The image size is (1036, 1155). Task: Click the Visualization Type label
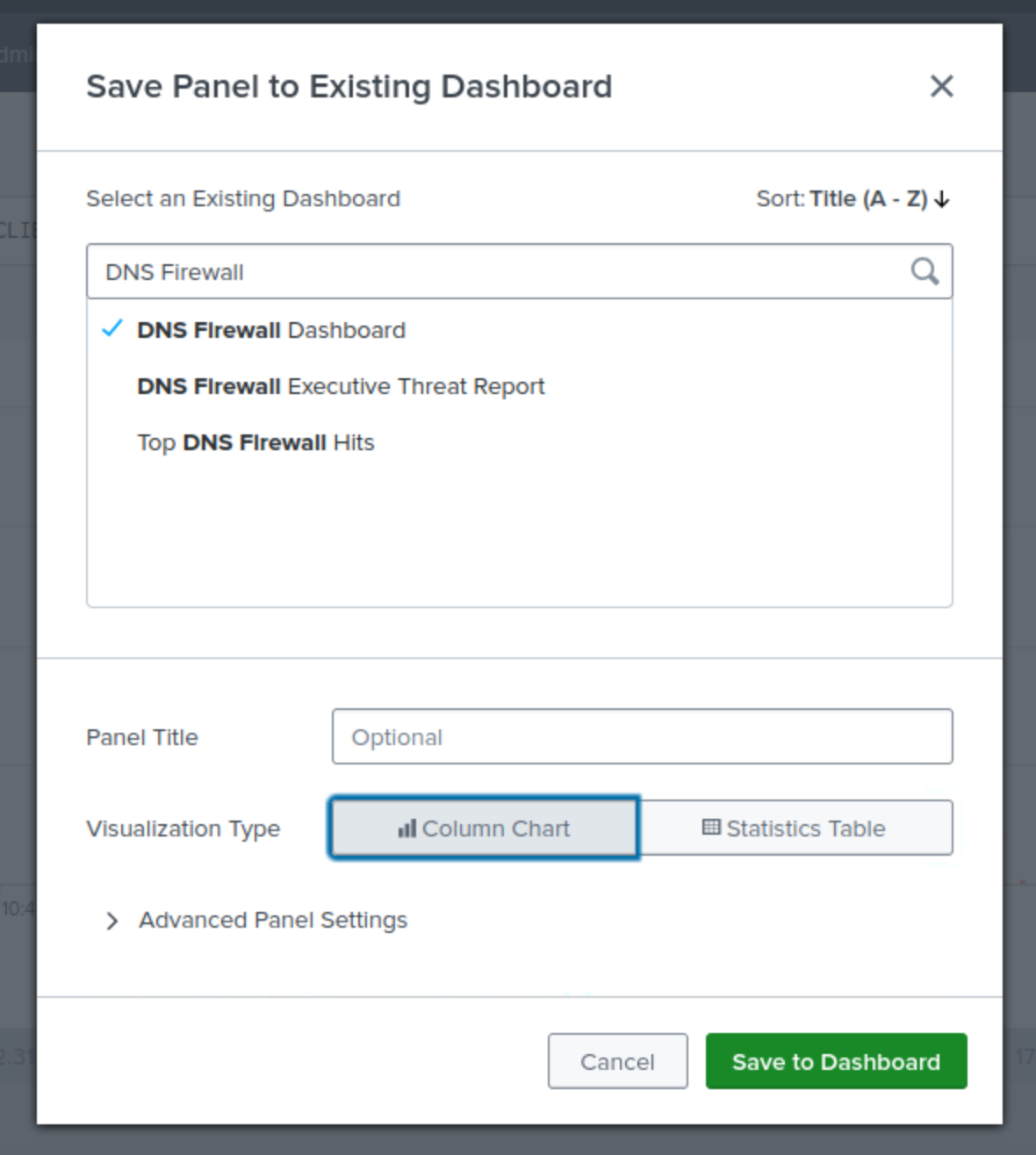(183, 829)
